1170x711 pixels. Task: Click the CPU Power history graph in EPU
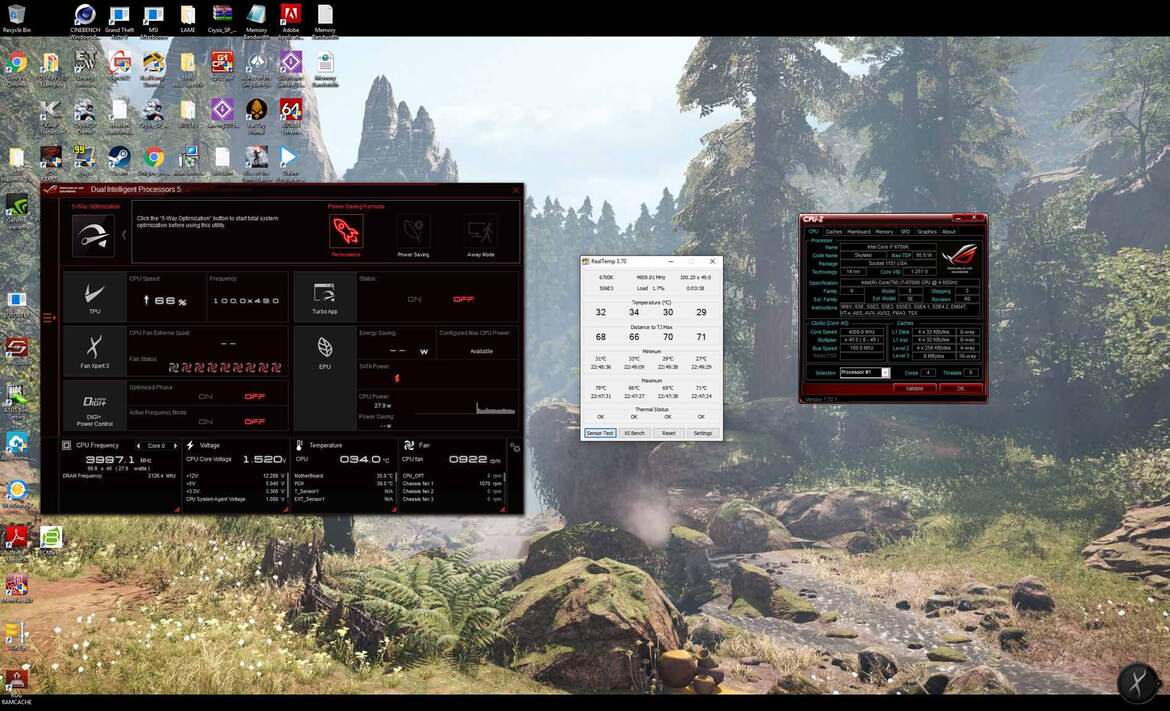pos(464,407)
